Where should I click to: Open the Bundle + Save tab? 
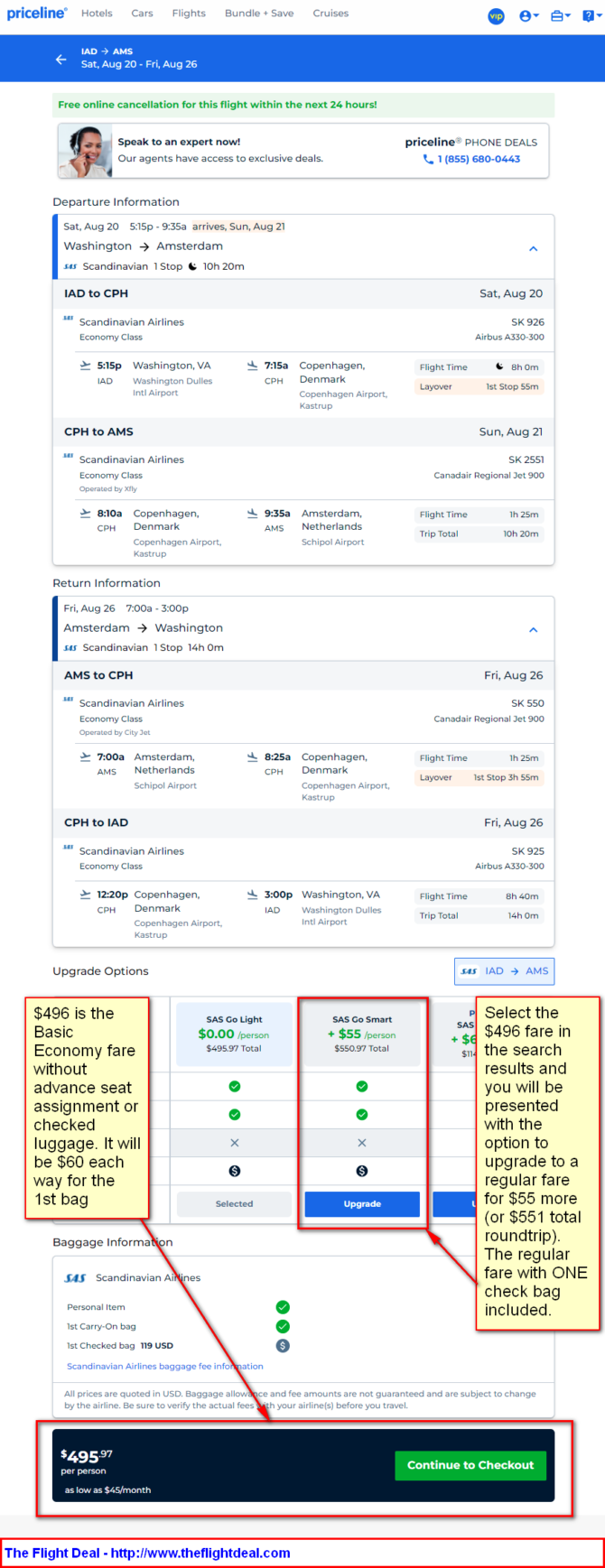tap(259, 14)
